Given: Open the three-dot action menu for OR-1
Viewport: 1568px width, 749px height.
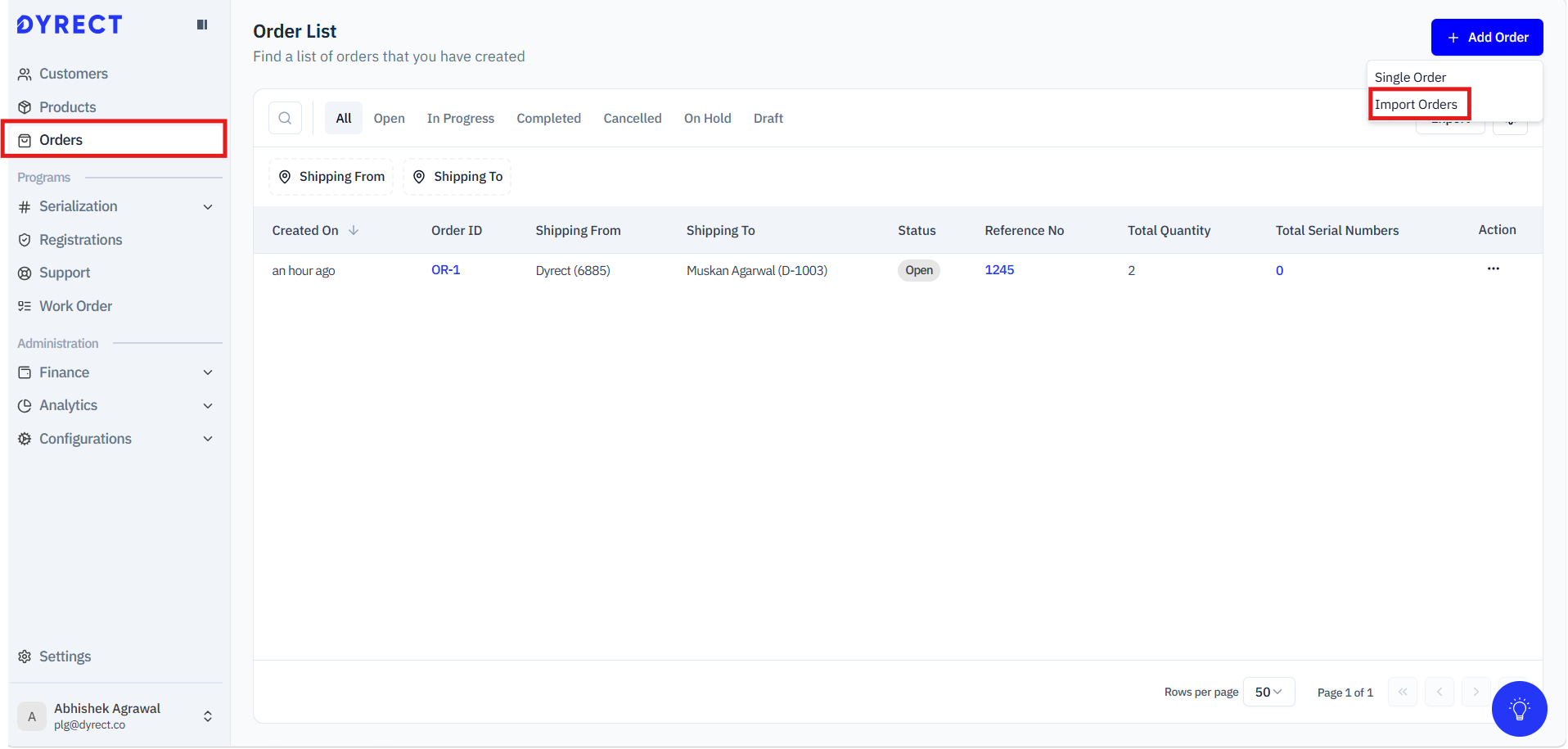Looking at the screenshot, I should tap(1493, 269).
